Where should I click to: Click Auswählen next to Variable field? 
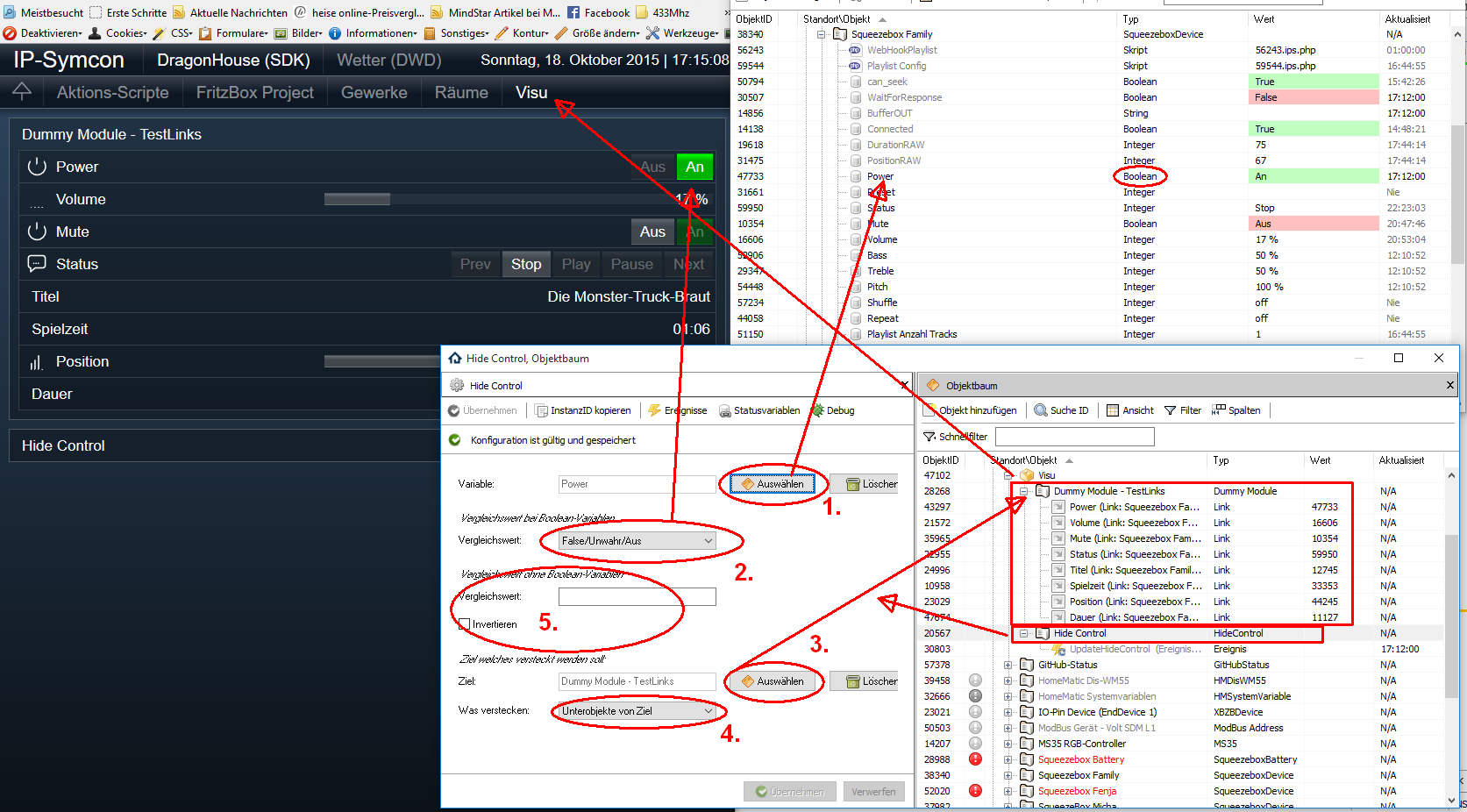(x=773, y=484)
